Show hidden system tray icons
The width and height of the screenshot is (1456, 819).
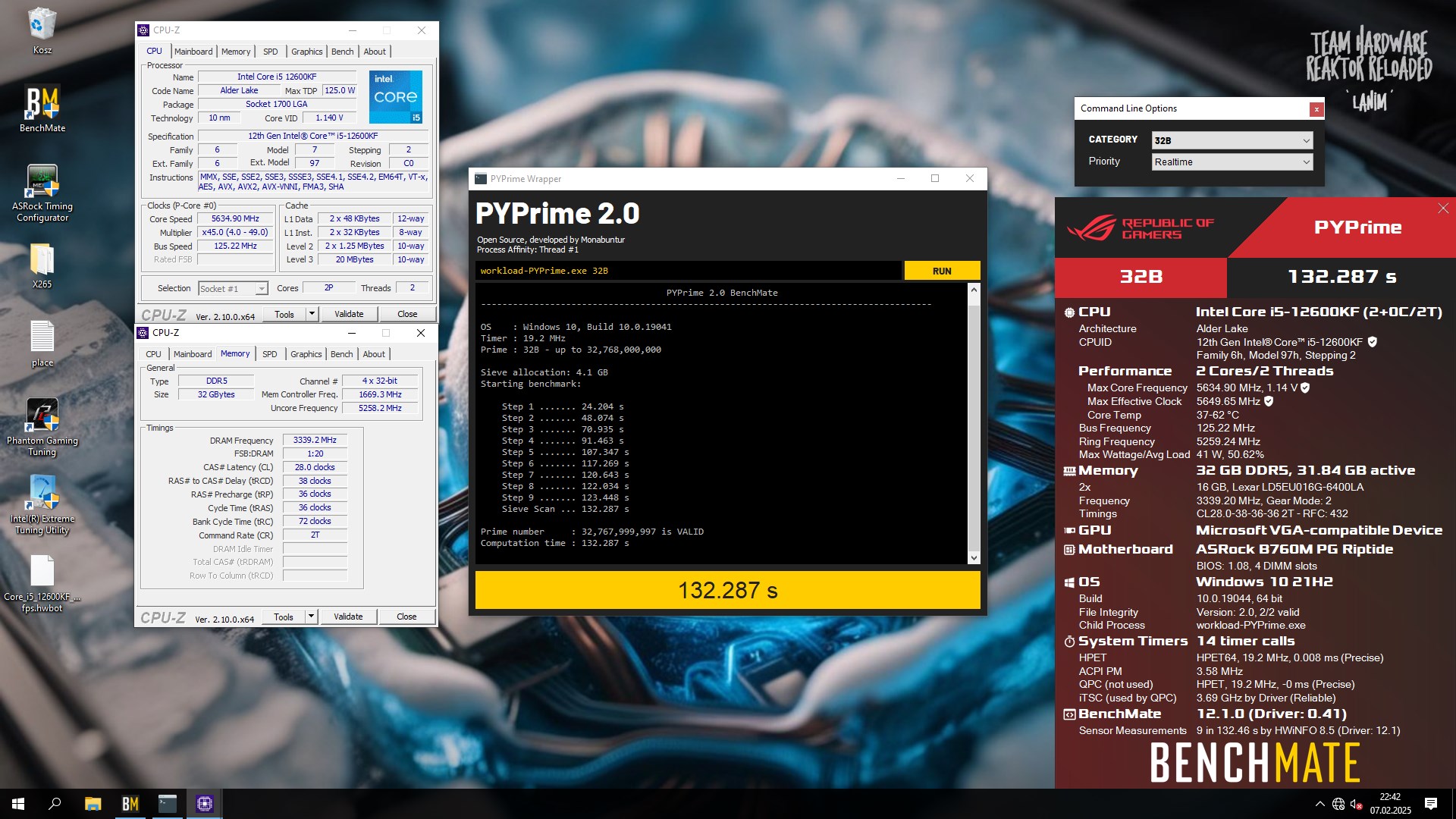1319,804
